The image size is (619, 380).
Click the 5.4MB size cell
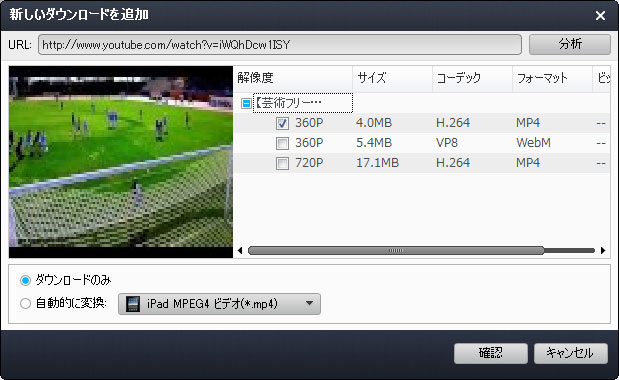click(x=374, y=143)
